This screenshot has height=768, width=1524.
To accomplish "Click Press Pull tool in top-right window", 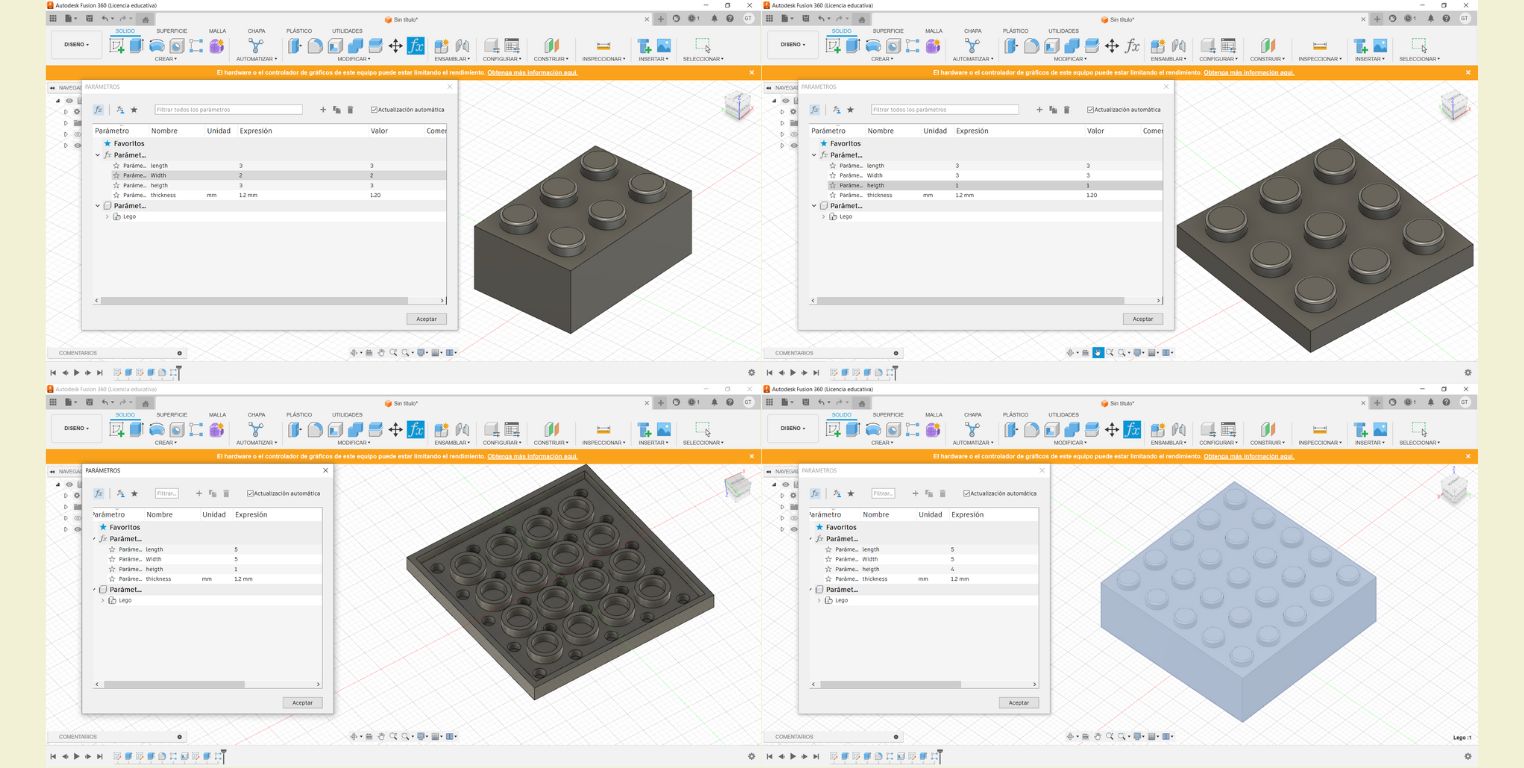I will [x=1013, y=46].
